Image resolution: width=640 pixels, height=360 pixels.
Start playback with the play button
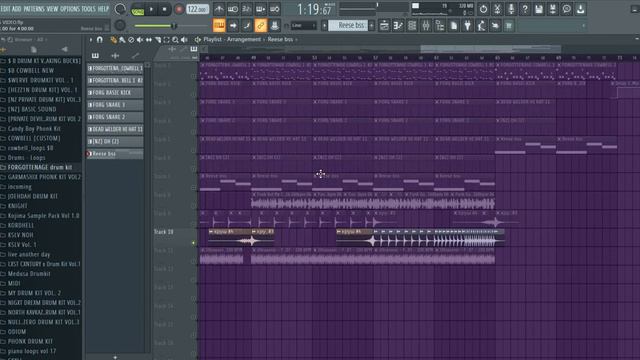[151, 9]
